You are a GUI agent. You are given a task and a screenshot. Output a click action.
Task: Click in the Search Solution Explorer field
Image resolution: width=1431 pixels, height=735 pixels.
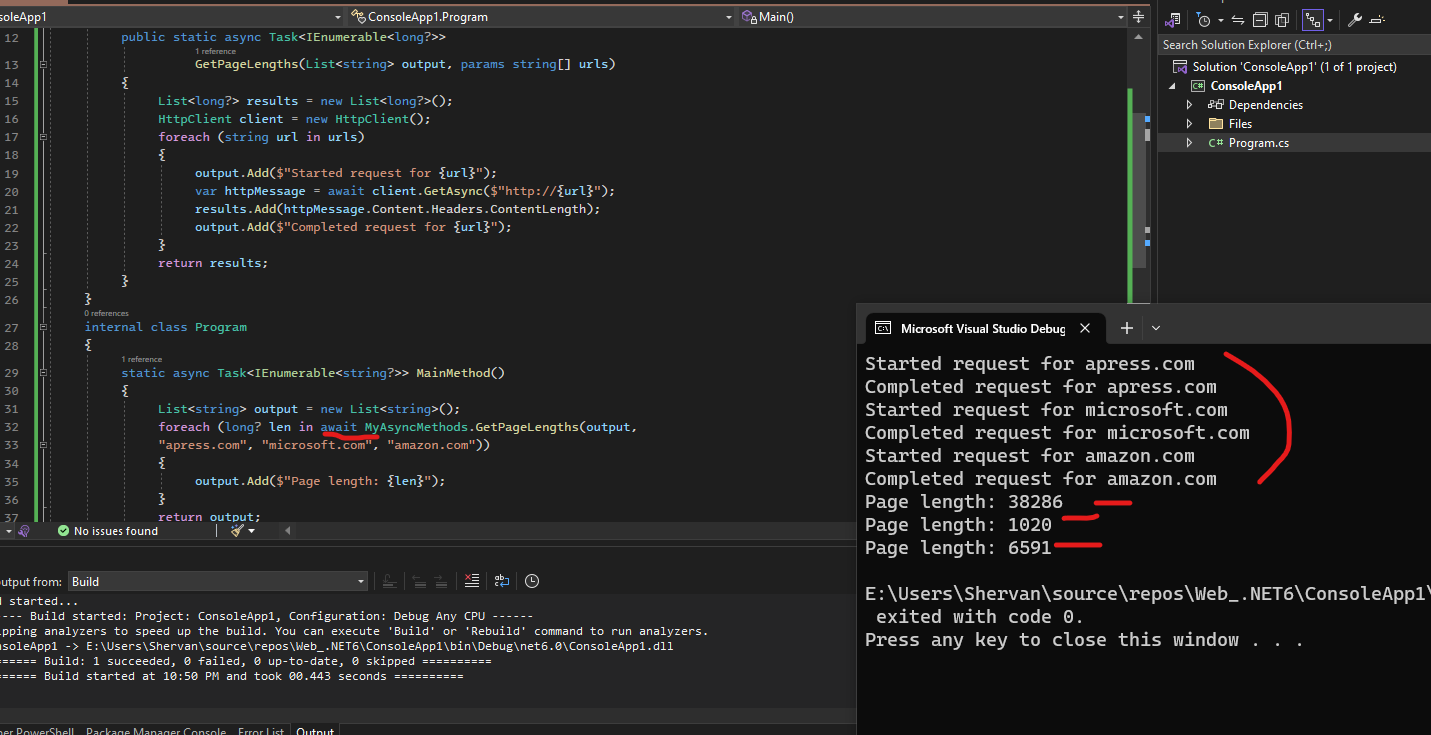pyautogui.click(x=1294, y=45)
